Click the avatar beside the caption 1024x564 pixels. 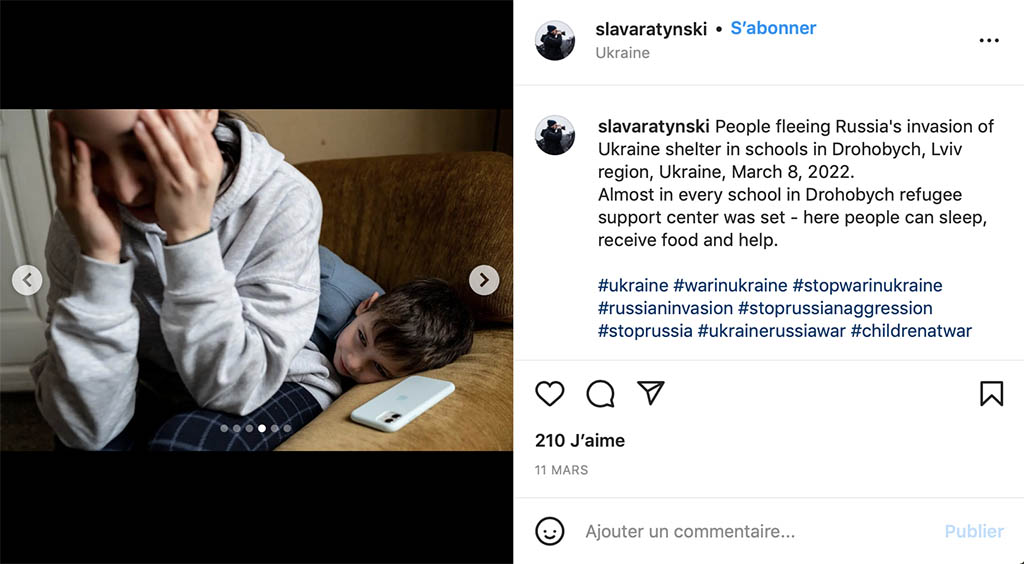coord(555,135)
